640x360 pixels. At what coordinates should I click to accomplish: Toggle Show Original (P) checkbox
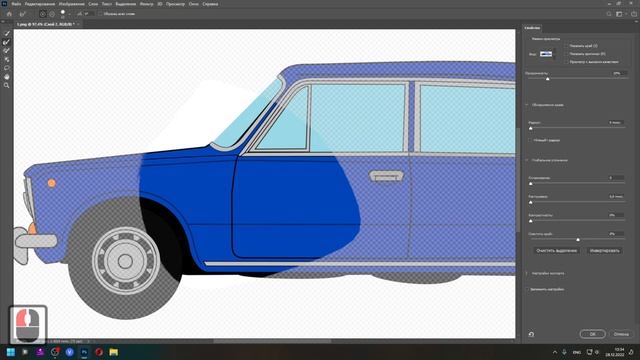click(x=567, y=54)
